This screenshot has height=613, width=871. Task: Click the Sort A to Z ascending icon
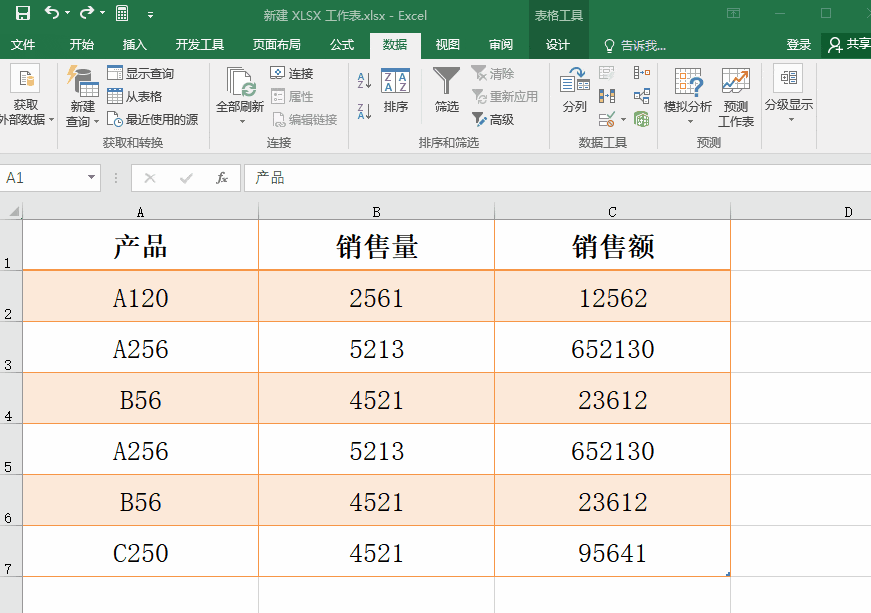(x=364, y=81)
